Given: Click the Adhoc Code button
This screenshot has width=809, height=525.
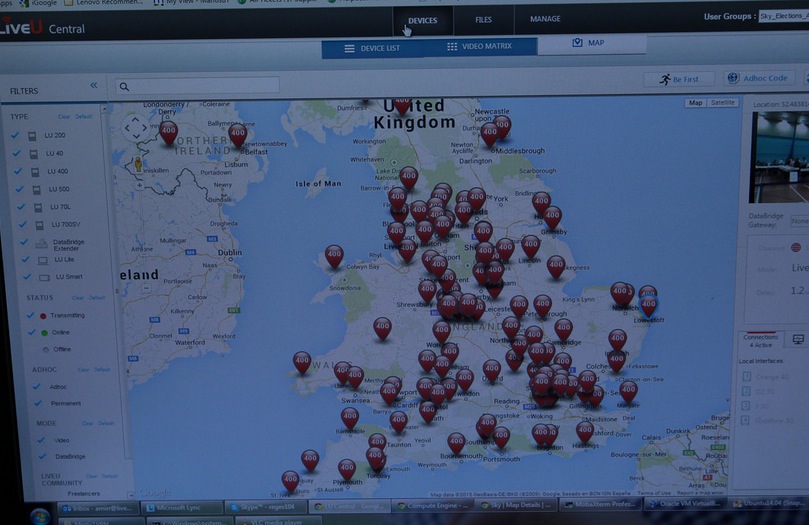Looking at the screenshot, I should pyautogui.click(x=758, y=78).
